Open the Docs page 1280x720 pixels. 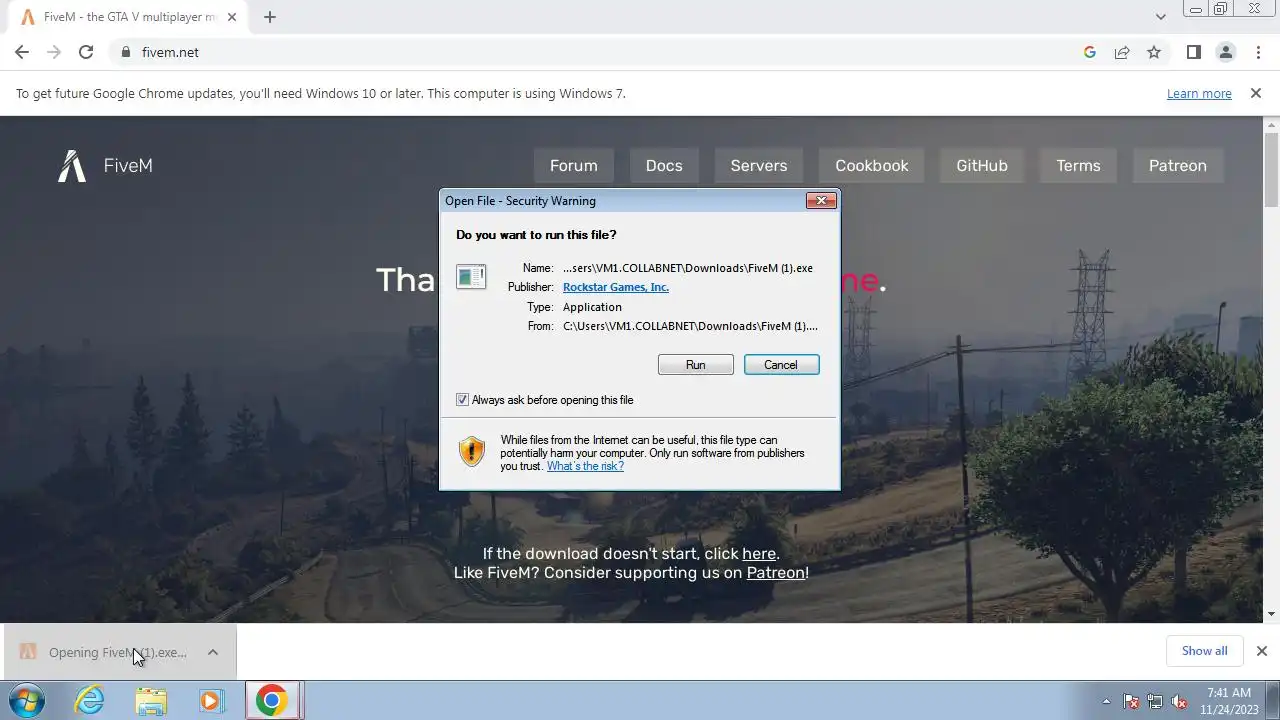(x=664, y=166)
